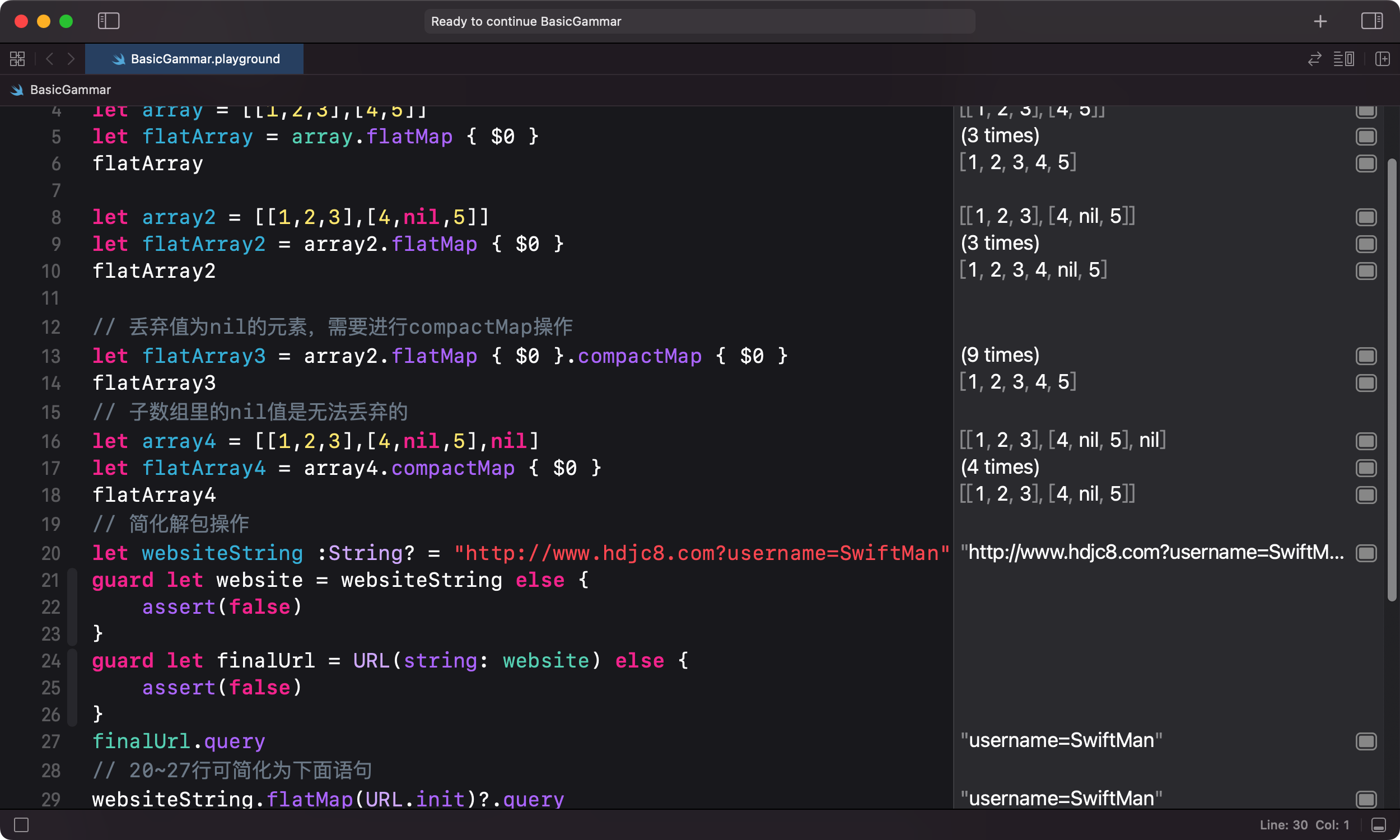Click 'finalUrl' on line 27
Screen dimensions: 1400x840
point(142,741)
